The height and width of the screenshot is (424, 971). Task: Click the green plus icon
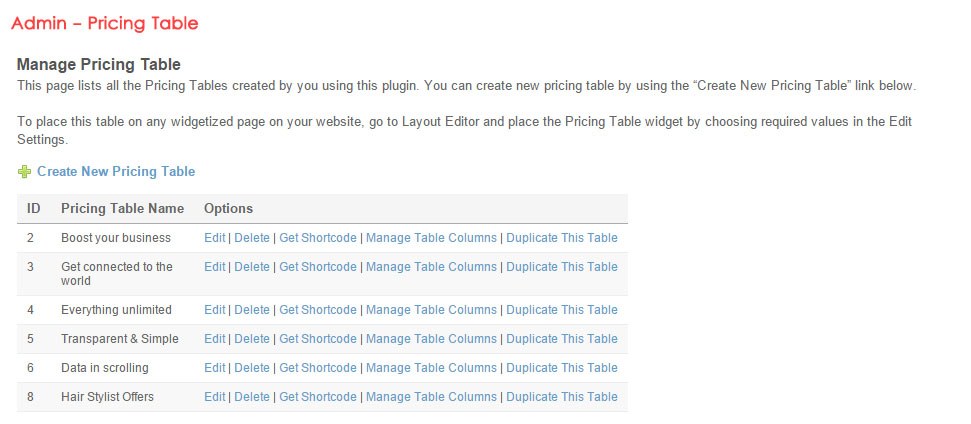pos(24,172)
